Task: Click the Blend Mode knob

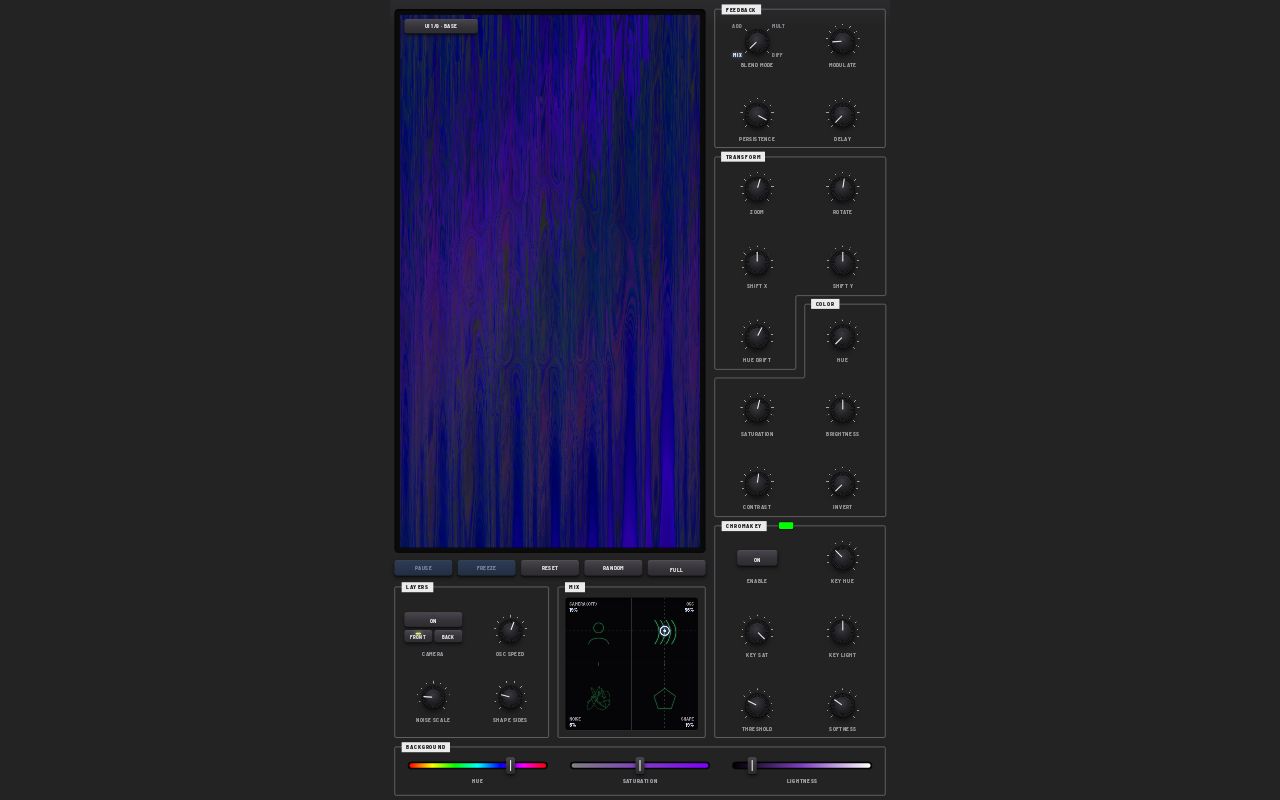Action: coord(757,42)
